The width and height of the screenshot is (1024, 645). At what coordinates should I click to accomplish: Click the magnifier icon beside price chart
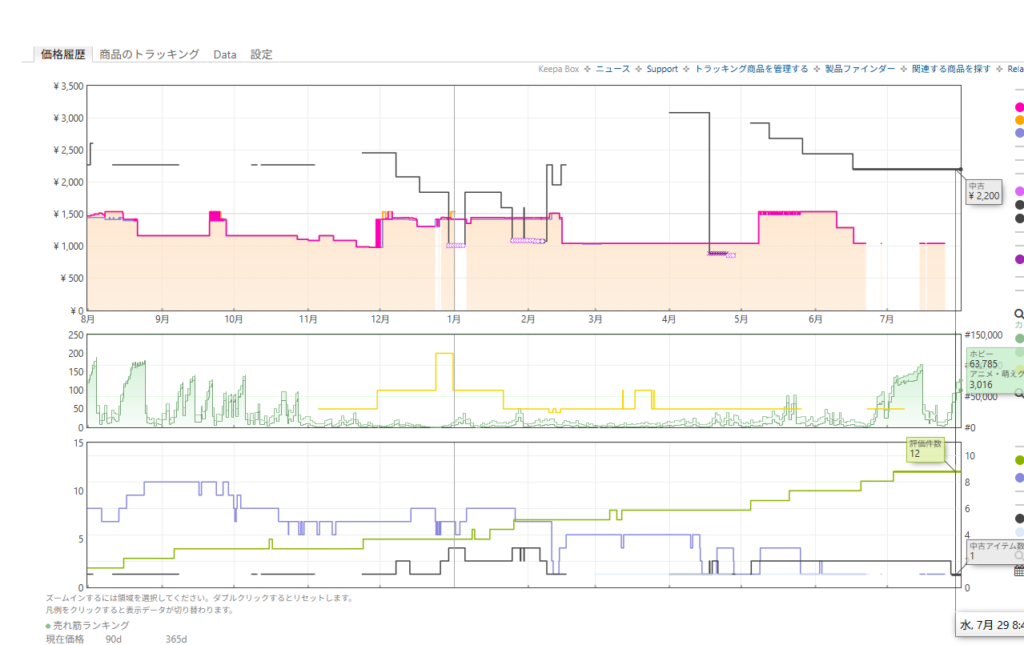tap(1019, 314)
